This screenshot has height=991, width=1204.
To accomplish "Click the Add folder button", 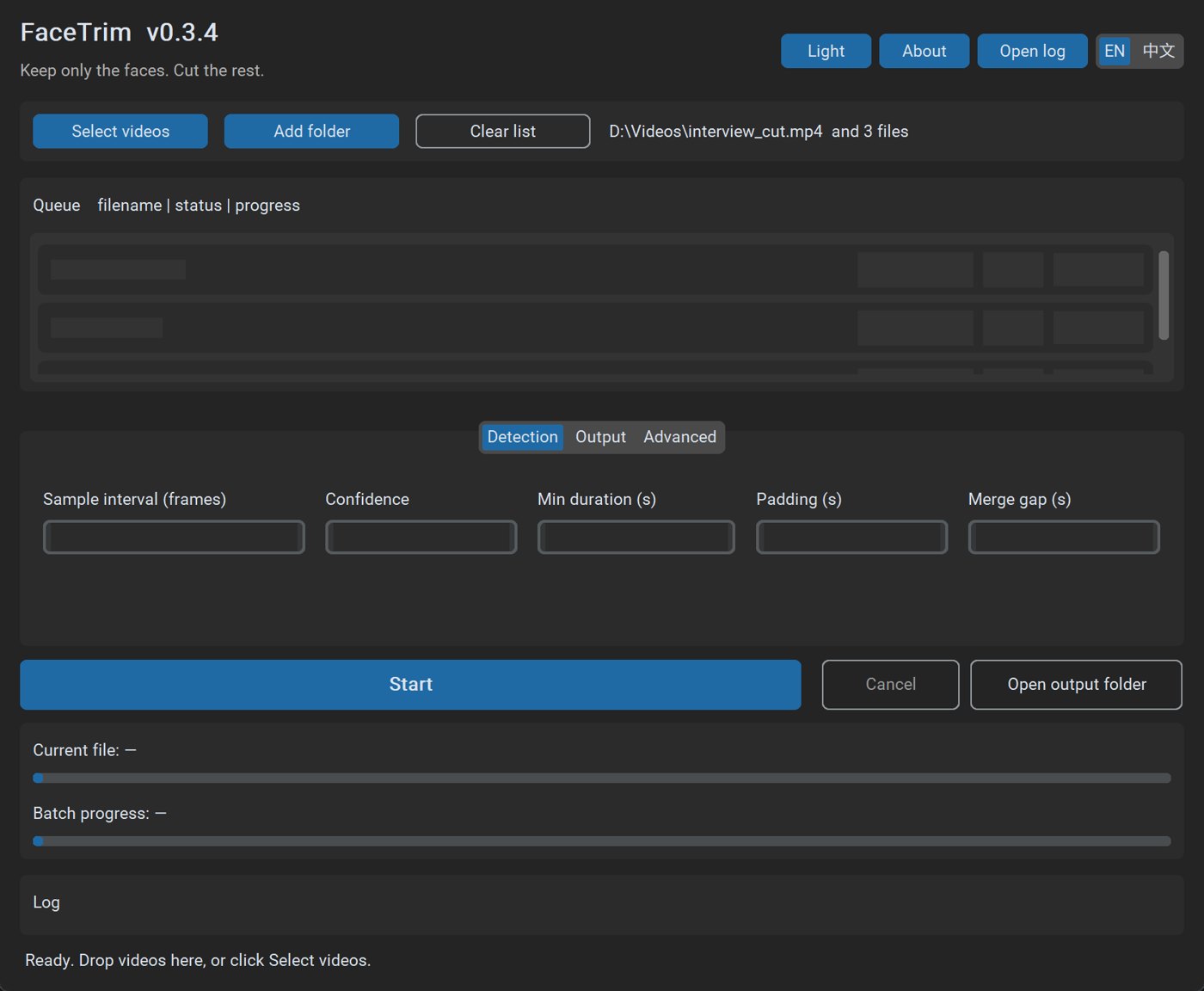I will coord(311,131).
